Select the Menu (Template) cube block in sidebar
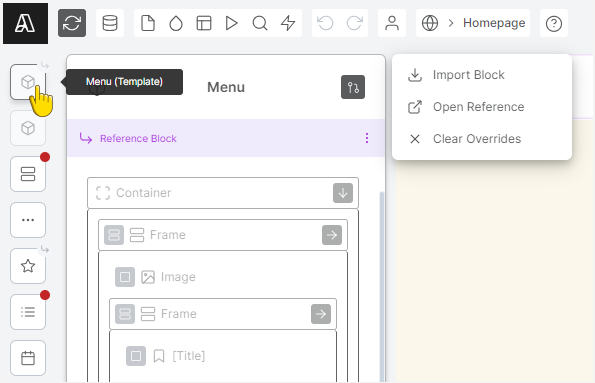The height and width of the screenshot is (383, 595). pyautogui.click(x=28, y=82)
